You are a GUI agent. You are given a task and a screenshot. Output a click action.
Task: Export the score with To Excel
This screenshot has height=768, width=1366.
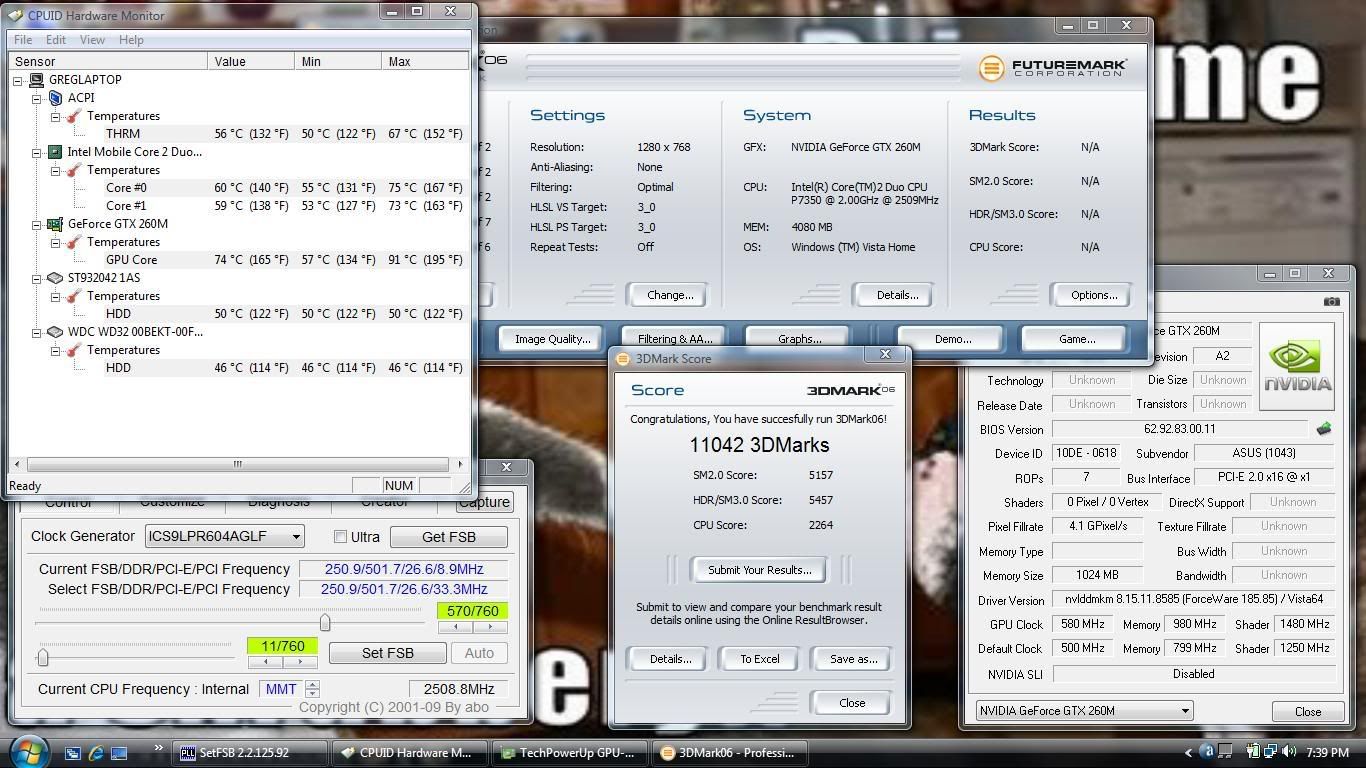[760, 659]
